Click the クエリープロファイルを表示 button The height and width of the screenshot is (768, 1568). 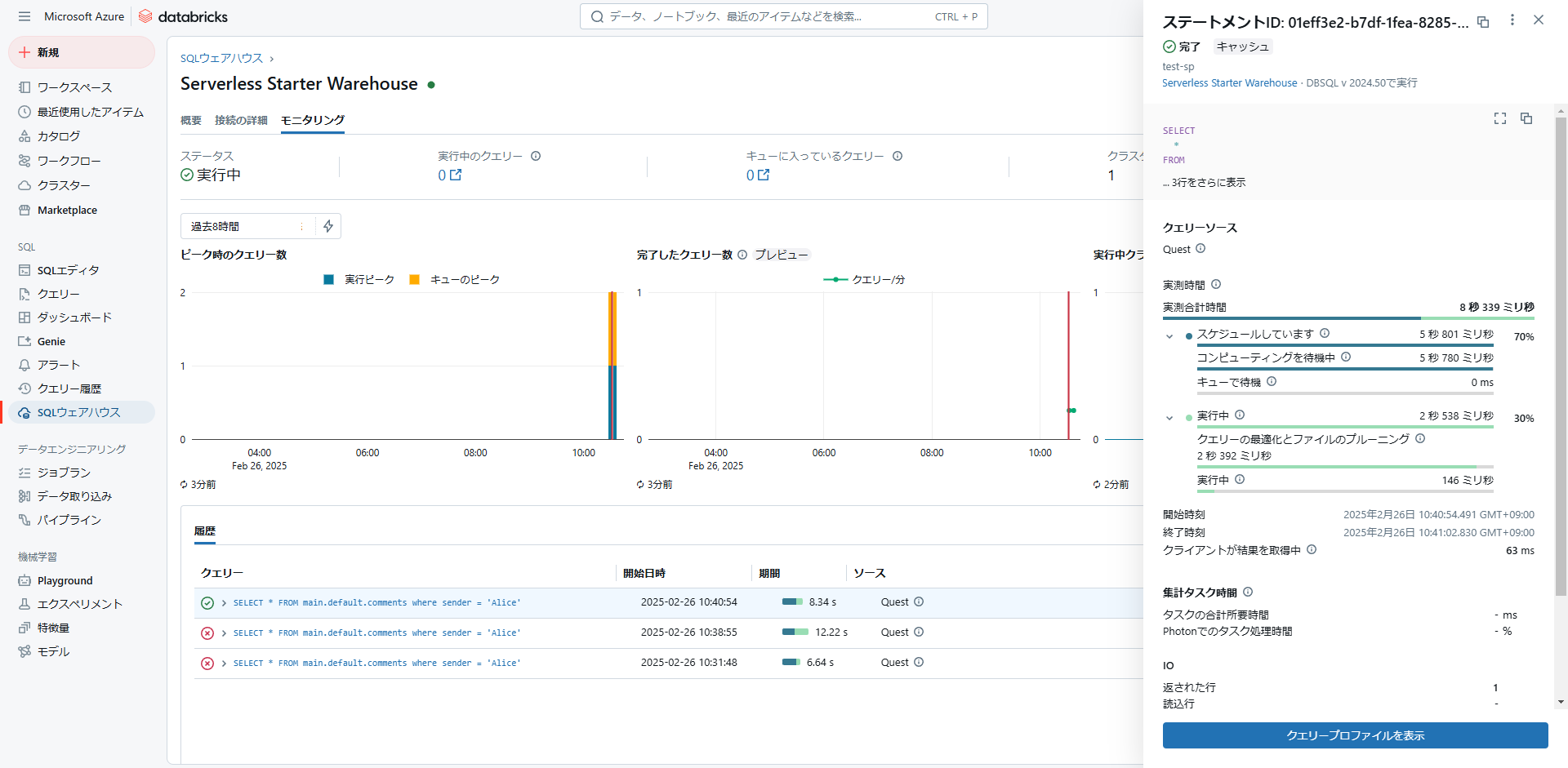tap(1354, 735)
